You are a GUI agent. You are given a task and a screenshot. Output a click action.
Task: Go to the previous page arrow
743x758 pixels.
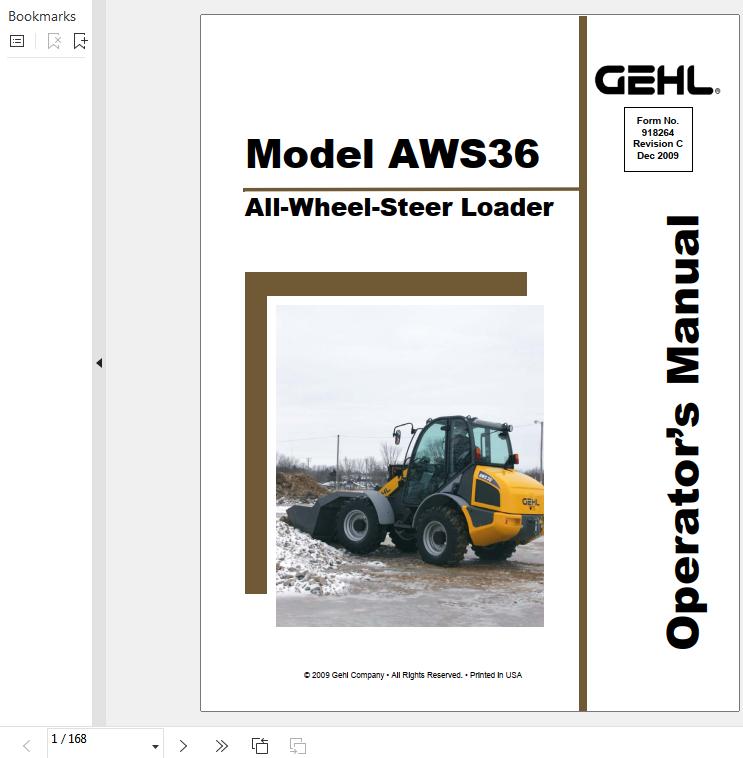click(x=27, y=745)
